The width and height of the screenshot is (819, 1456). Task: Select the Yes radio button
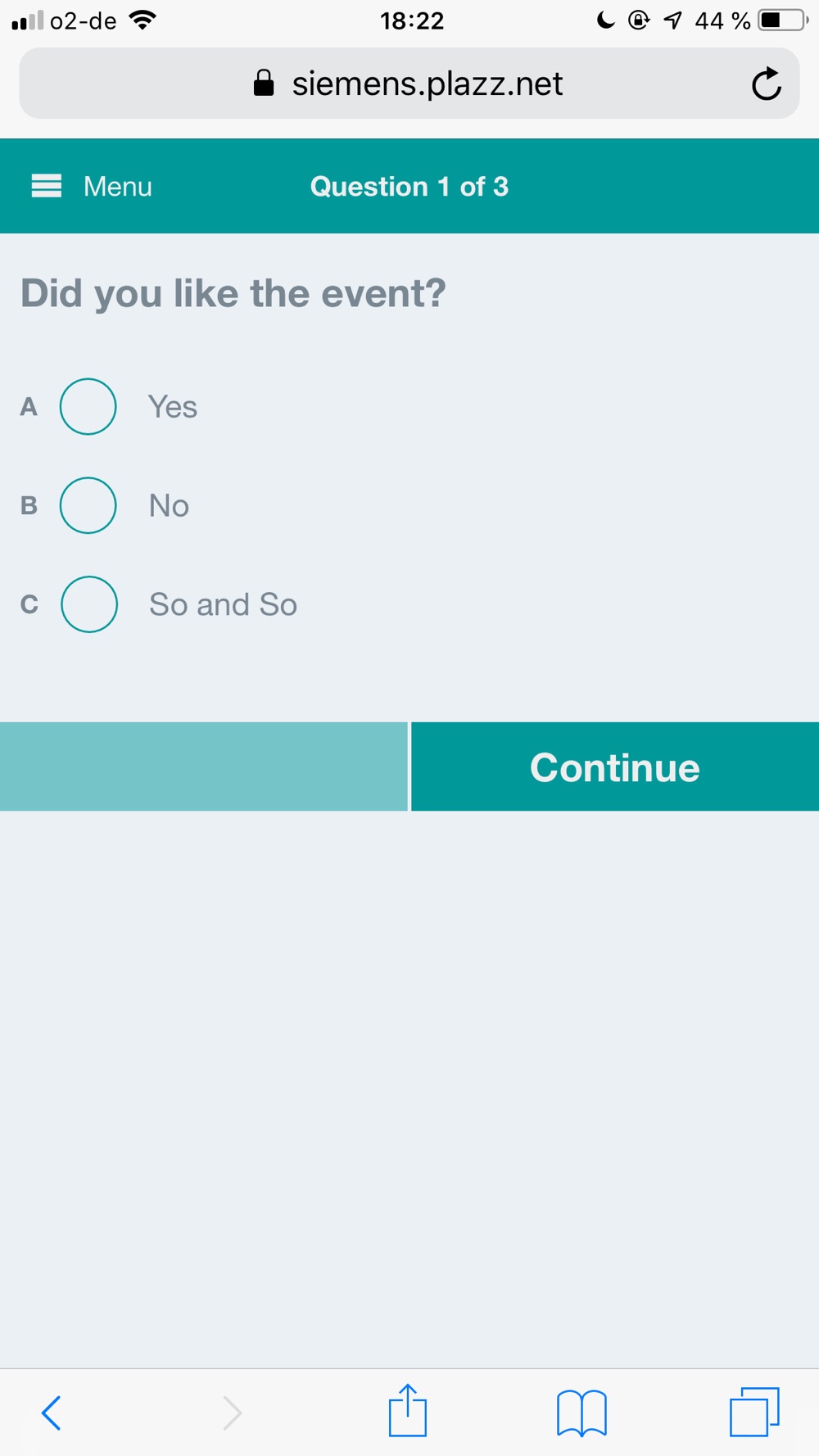(x=88, y=406)
